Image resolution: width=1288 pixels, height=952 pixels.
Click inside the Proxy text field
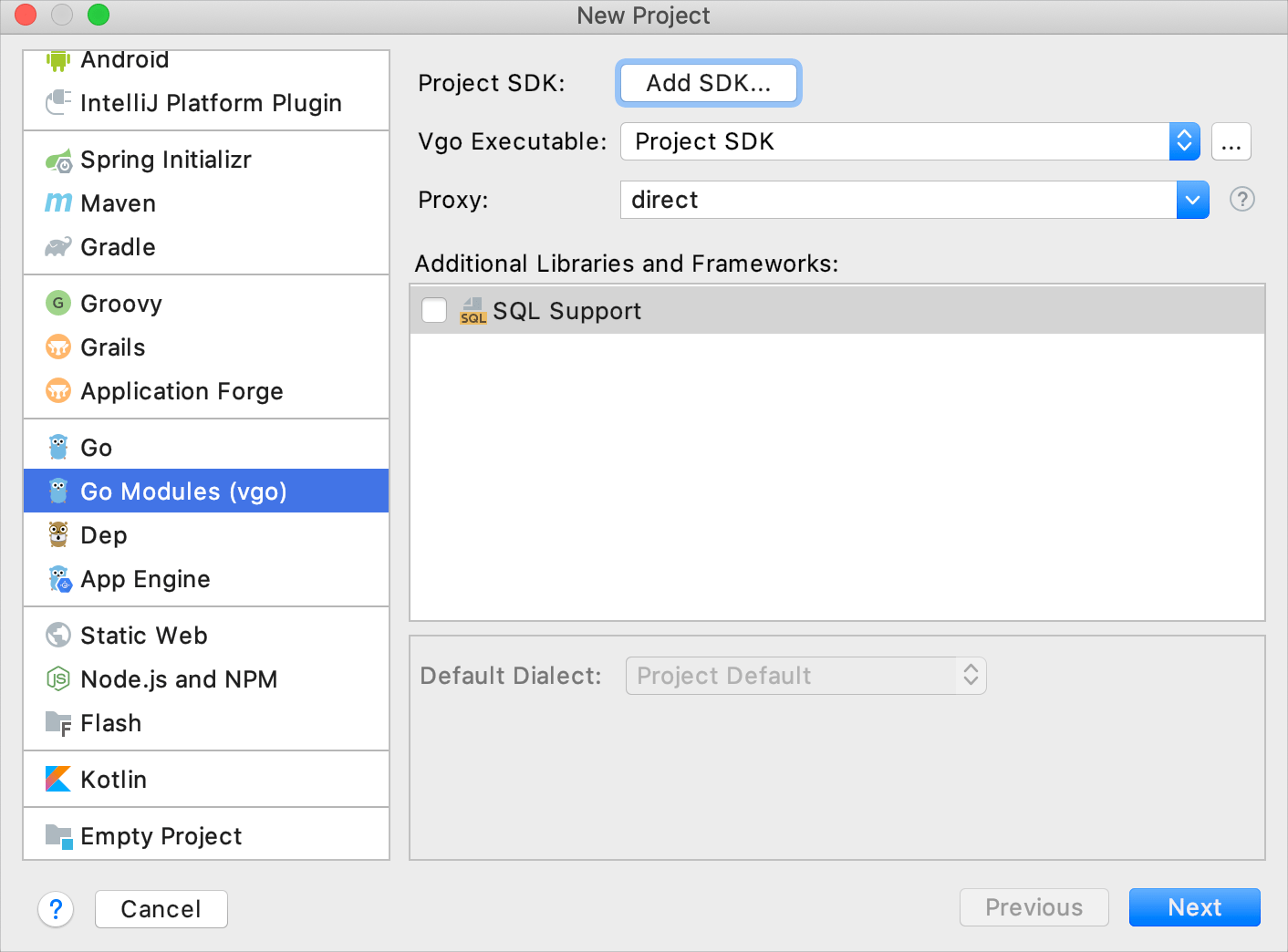click(x=898, y=200)
